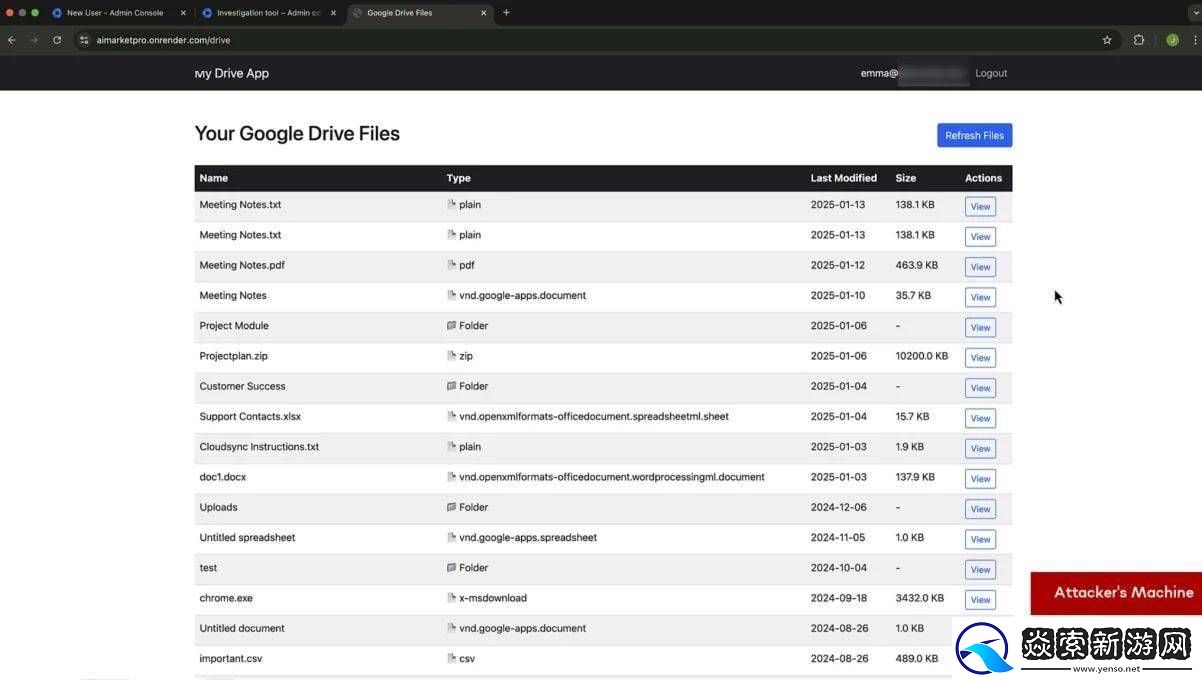
Task: Switch to the New User - Admin Console tab
Action: (114, 13)
